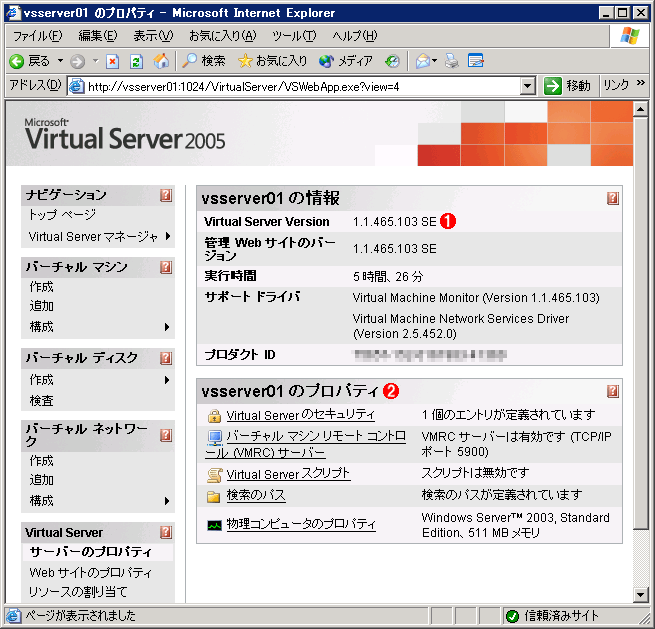This screenshot has height=629, width=655.
Task: Click the Stop loading icon
Action: coord(112,61)
